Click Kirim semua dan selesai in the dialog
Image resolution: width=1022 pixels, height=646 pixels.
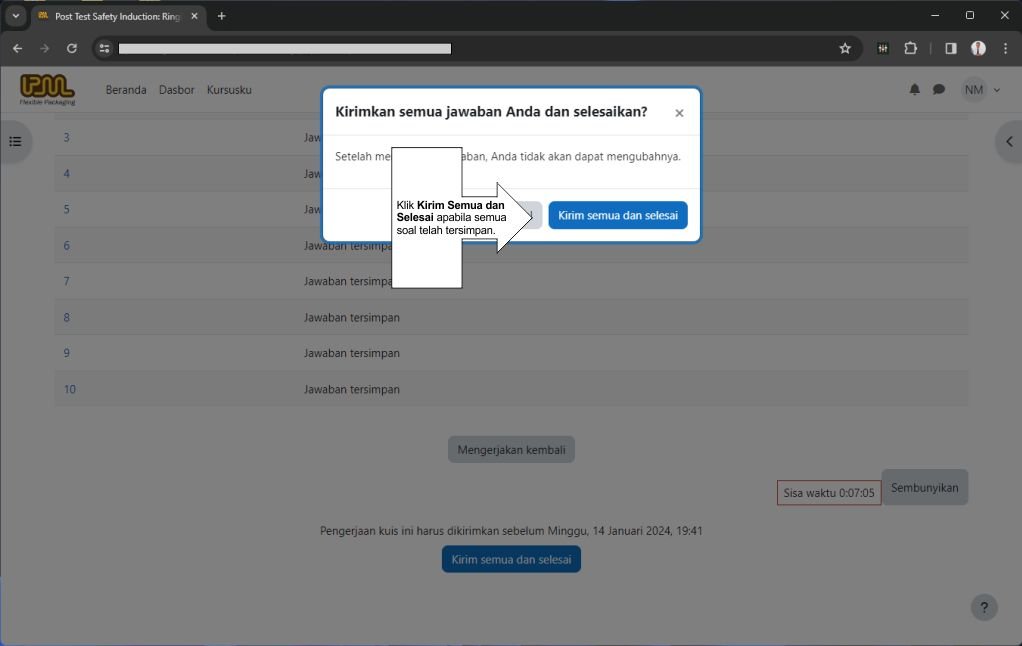[x=617, y=215]
